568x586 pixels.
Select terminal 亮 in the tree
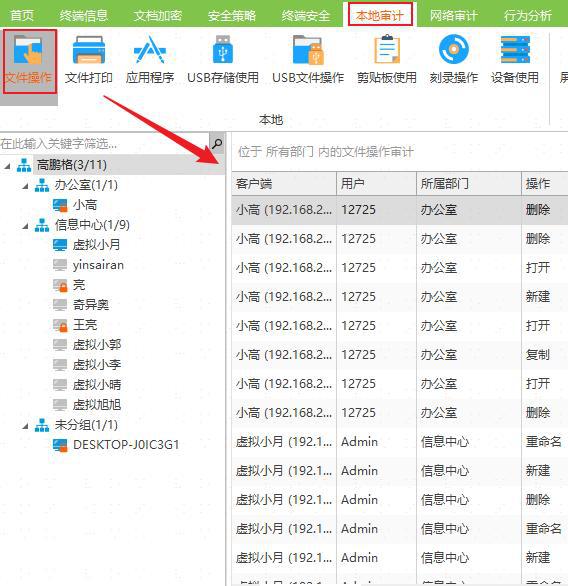pyautogui.click(x=78, y=285)
